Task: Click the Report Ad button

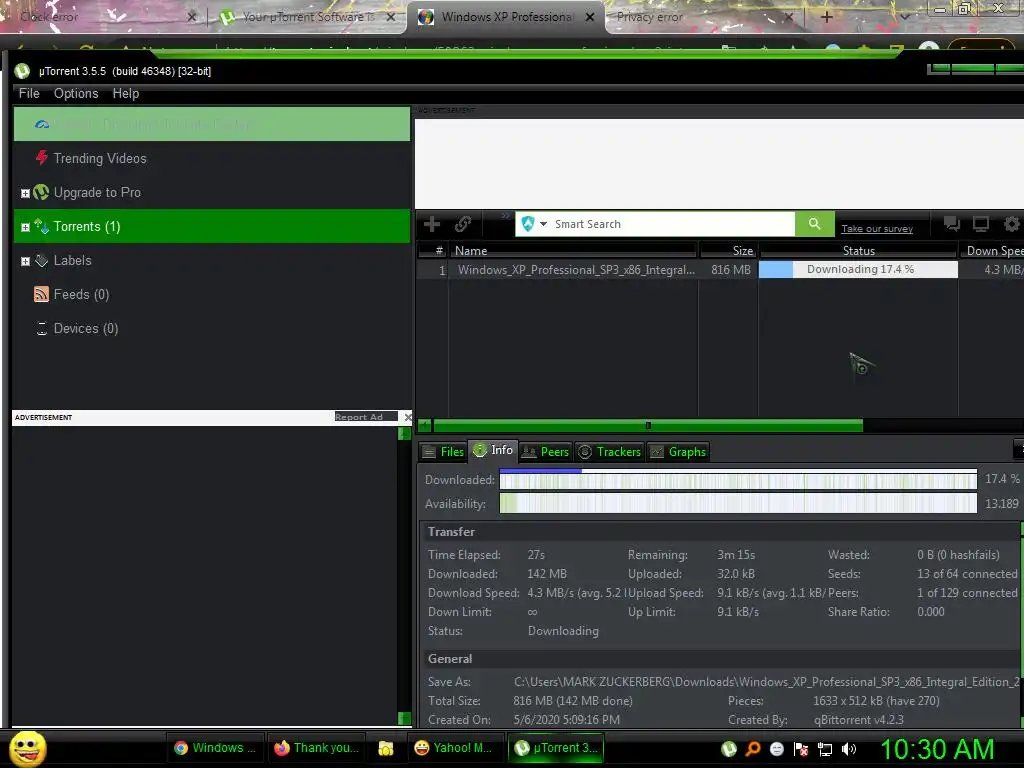Action: (x=365, y=417)
